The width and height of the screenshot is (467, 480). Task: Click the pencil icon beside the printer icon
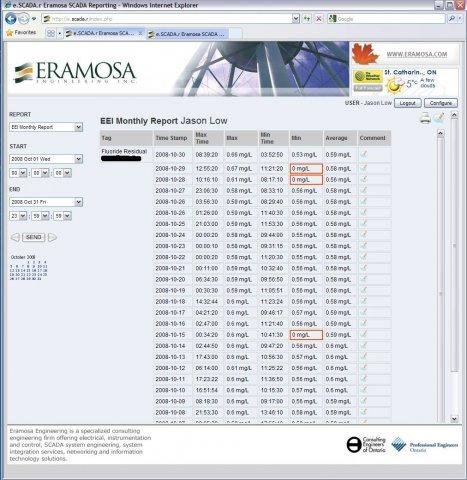coord(439,118)
